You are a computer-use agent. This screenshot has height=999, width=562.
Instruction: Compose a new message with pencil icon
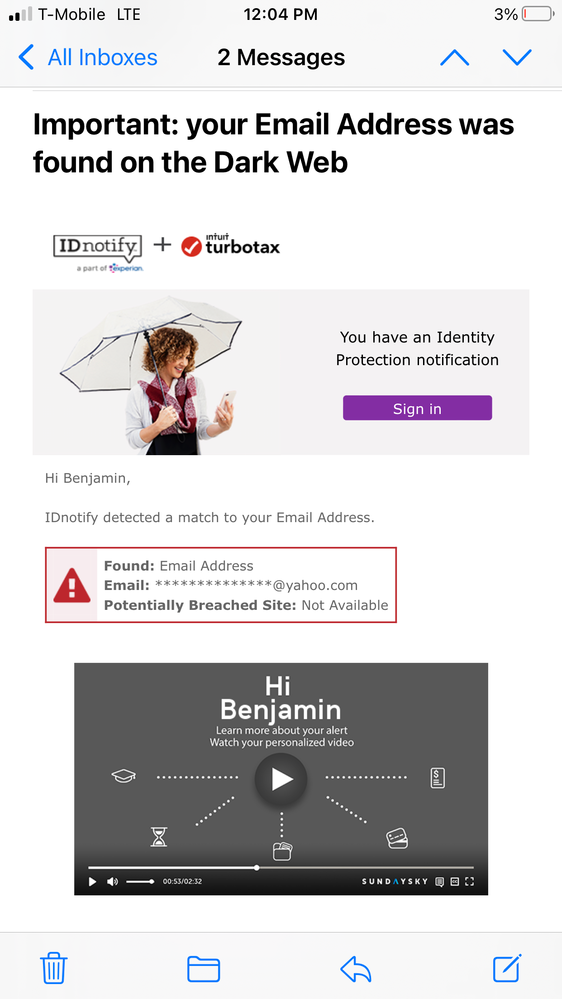click(507, 968)
